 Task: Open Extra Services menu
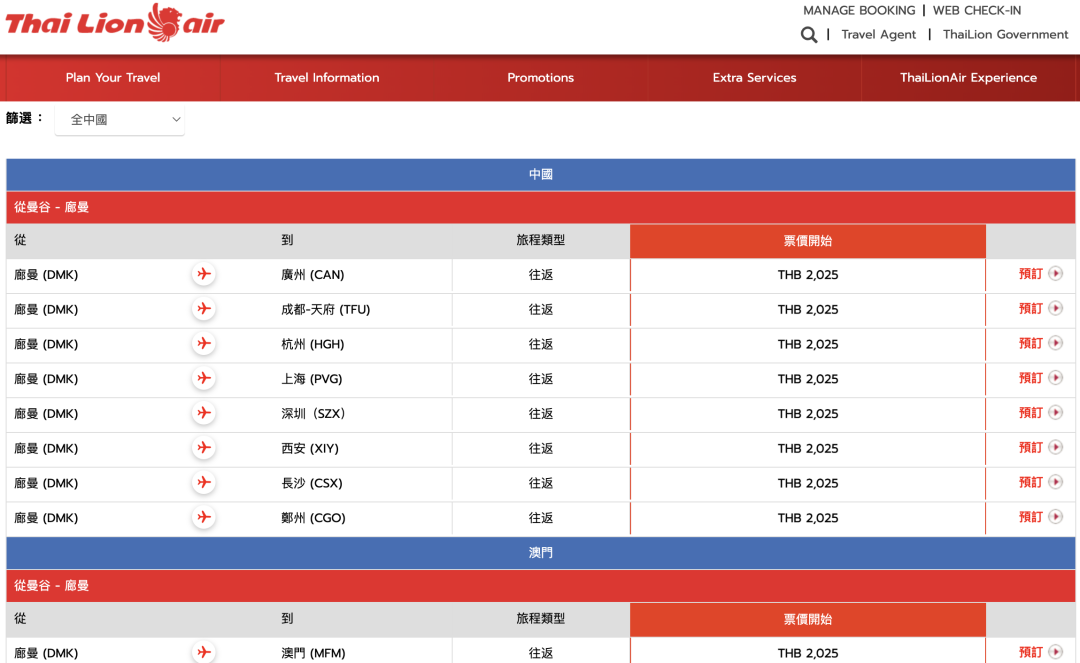click(754, 78)
